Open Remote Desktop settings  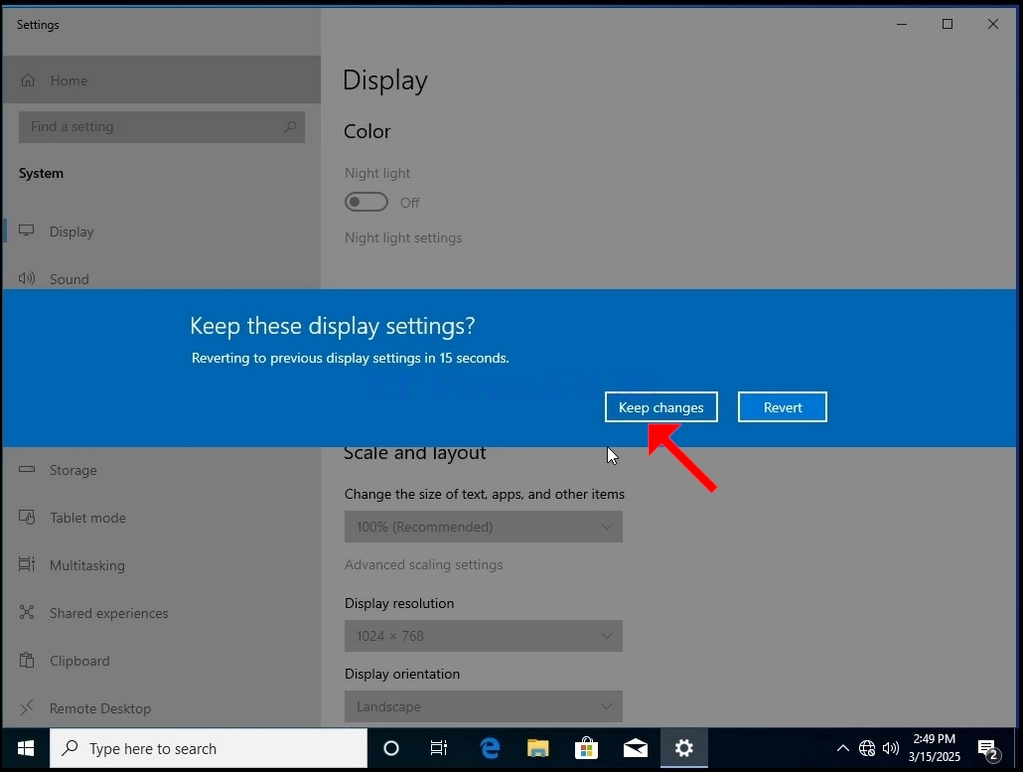coord(161,708)
